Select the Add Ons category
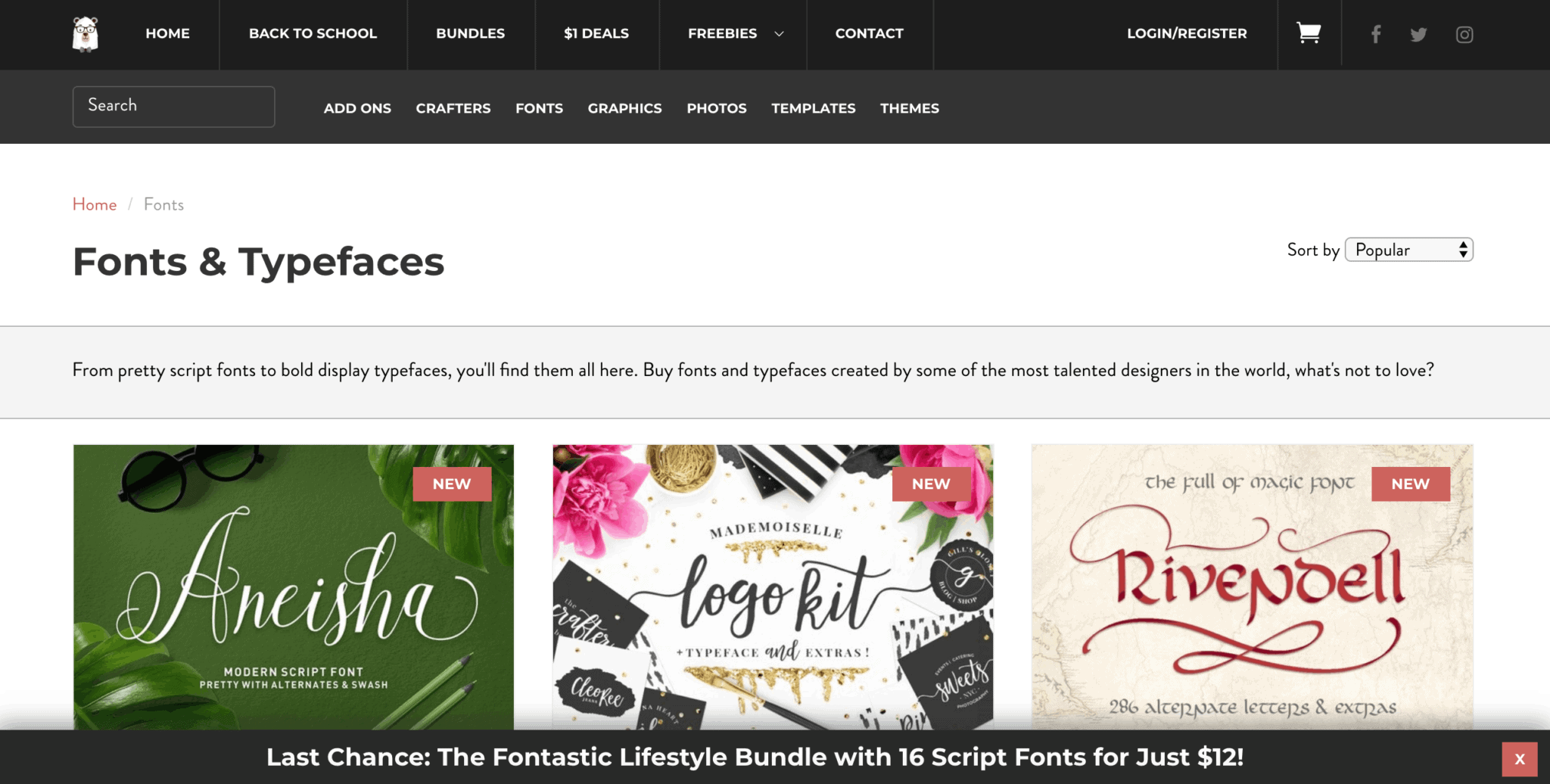Image resolution: width=1550 pixels, height=784 pixels. click(357, 108)
